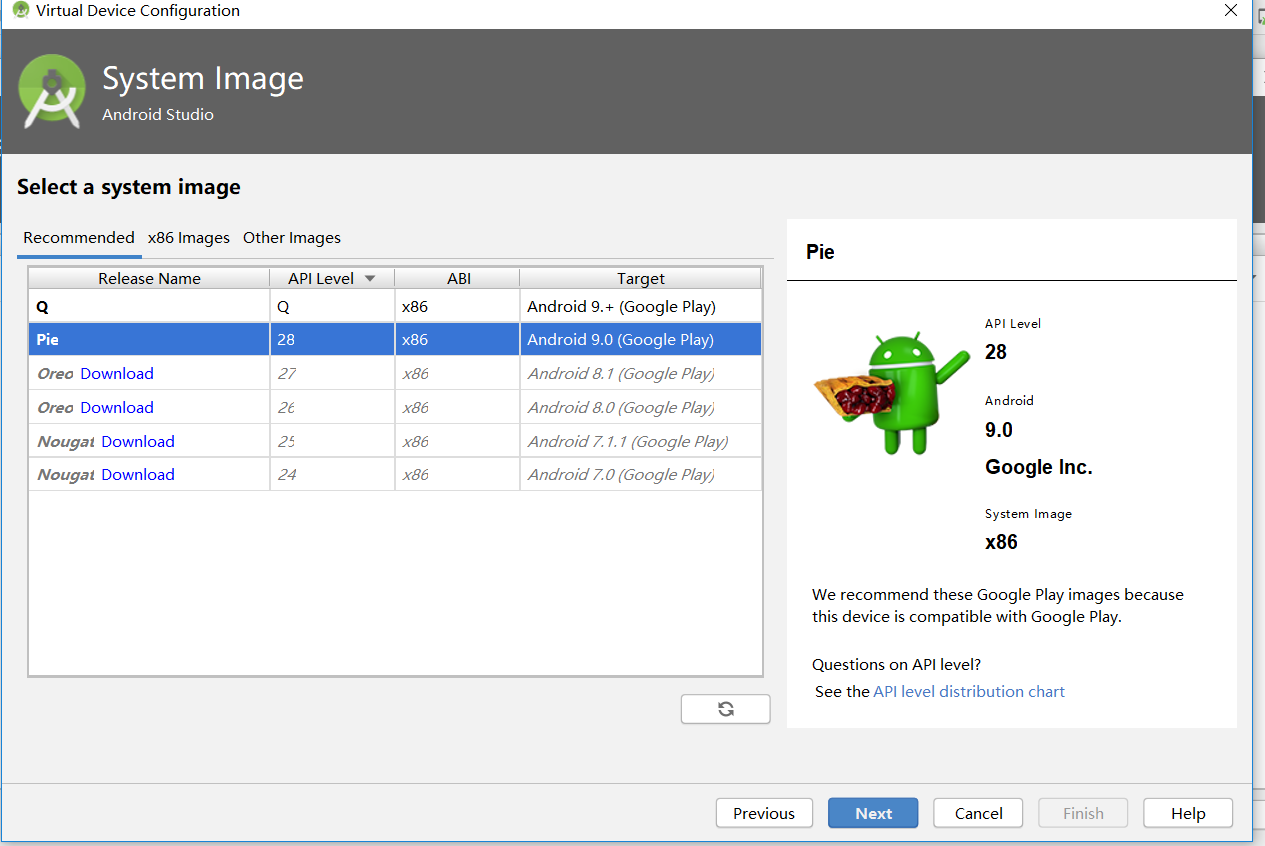Select the Pie release row

pos(395,340)
